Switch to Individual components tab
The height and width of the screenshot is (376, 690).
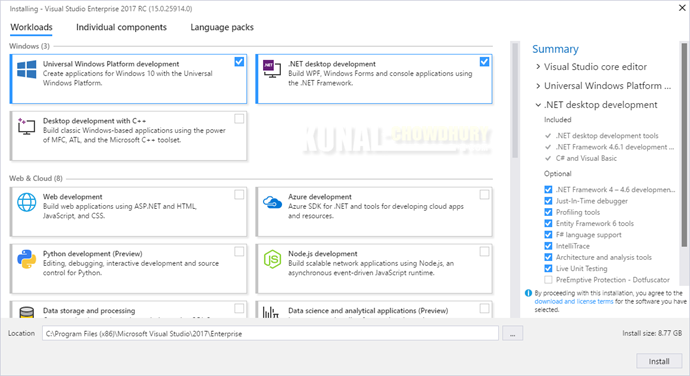121,27
